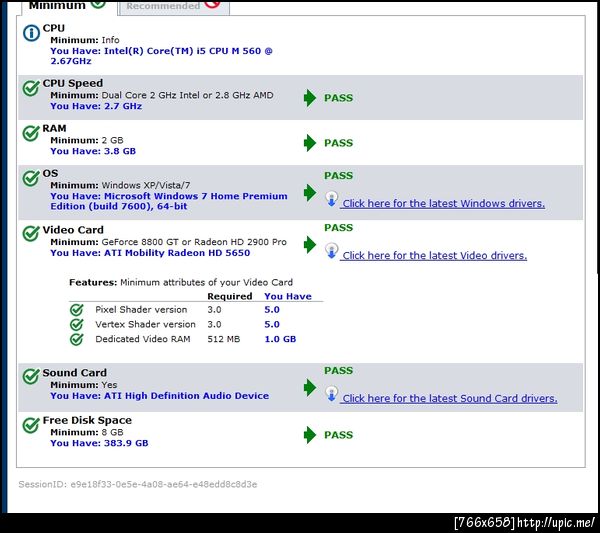Click 'You Have: 3.8 GB' text
Viewport: 600px width, 533px height.
(x=93, y=151)
